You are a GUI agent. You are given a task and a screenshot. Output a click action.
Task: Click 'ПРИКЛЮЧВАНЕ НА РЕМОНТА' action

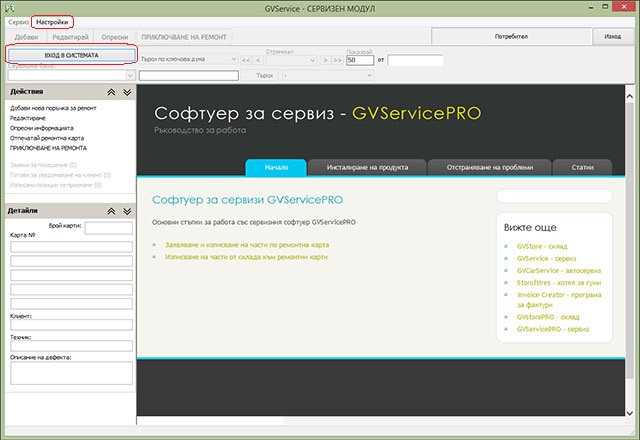pyautogui.click(x=48, y=148)
